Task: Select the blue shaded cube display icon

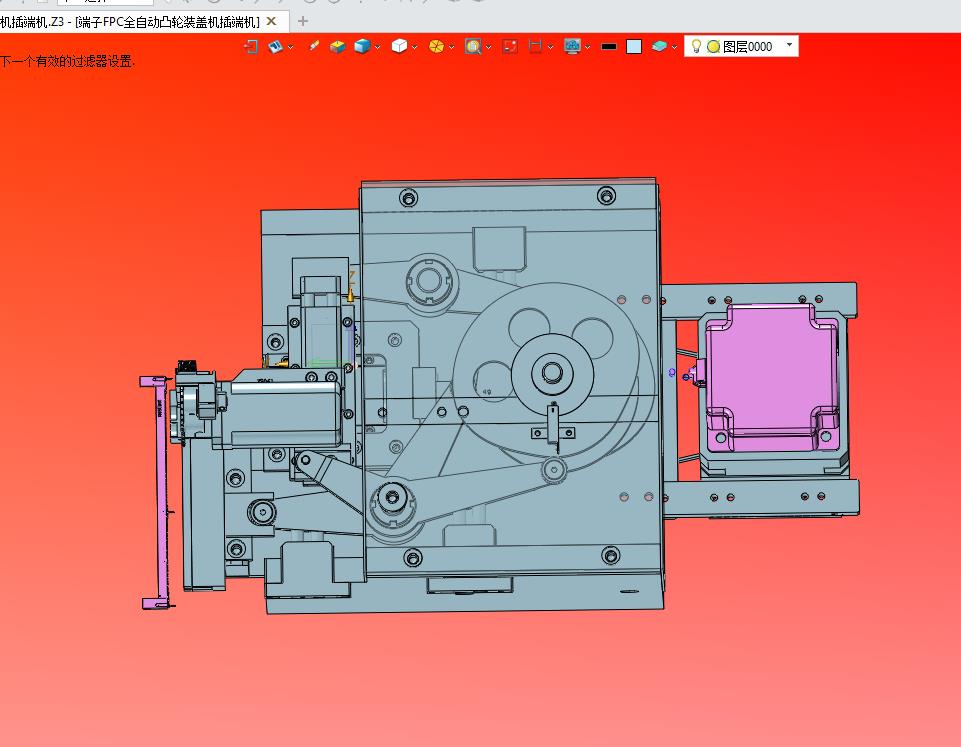Action: [362, 47]
